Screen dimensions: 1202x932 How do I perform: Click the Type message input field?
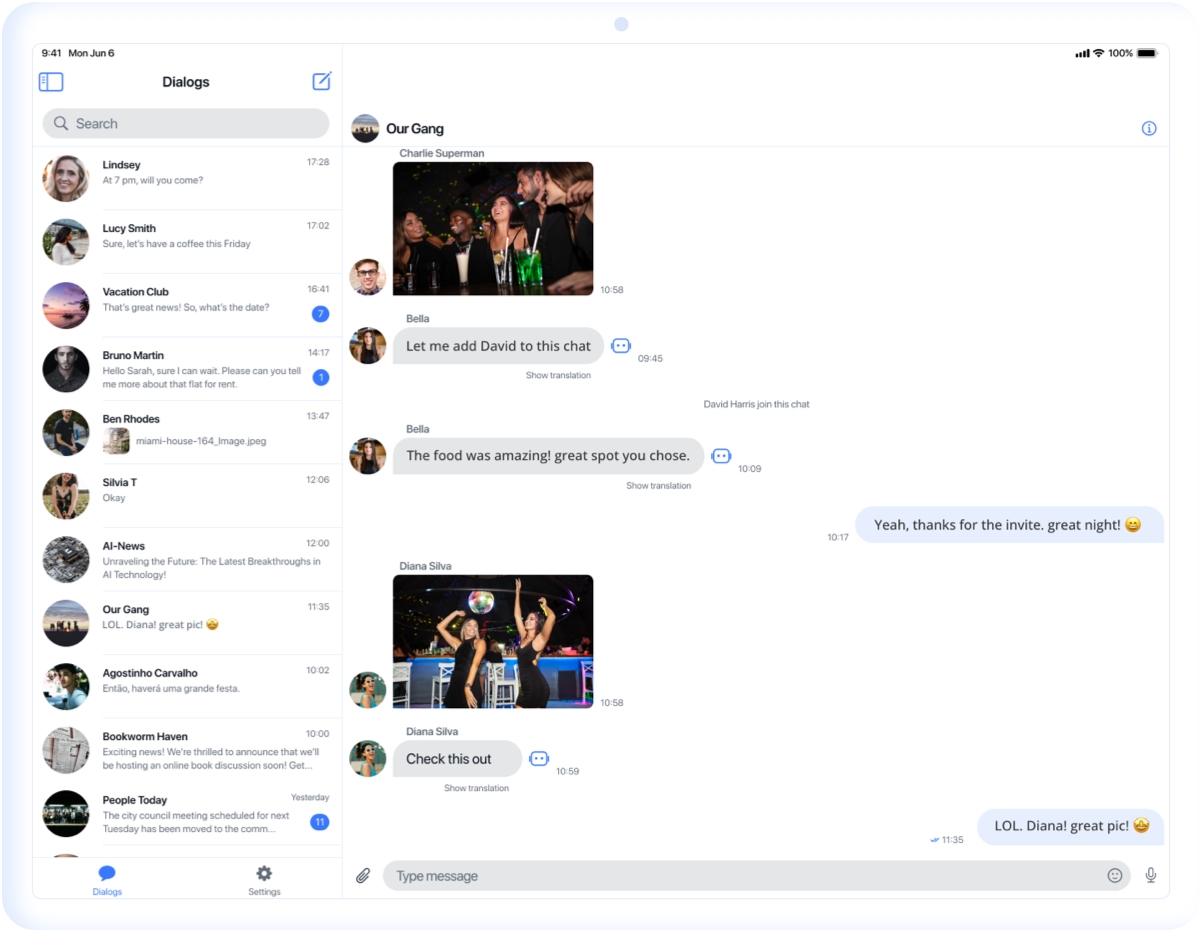point(757,876)
